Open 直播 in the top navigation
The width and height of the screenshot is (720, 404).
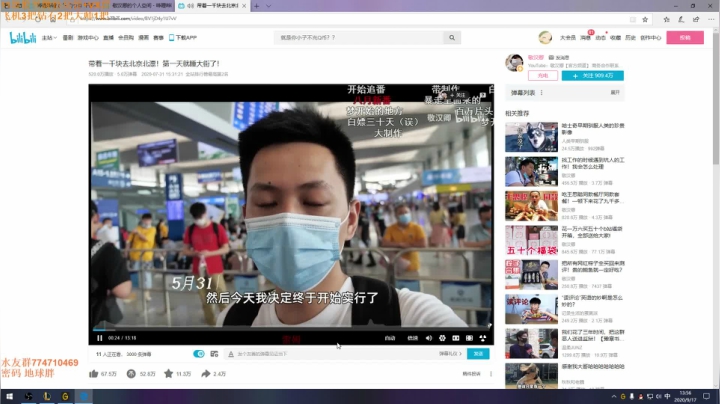tap(108, 38)
